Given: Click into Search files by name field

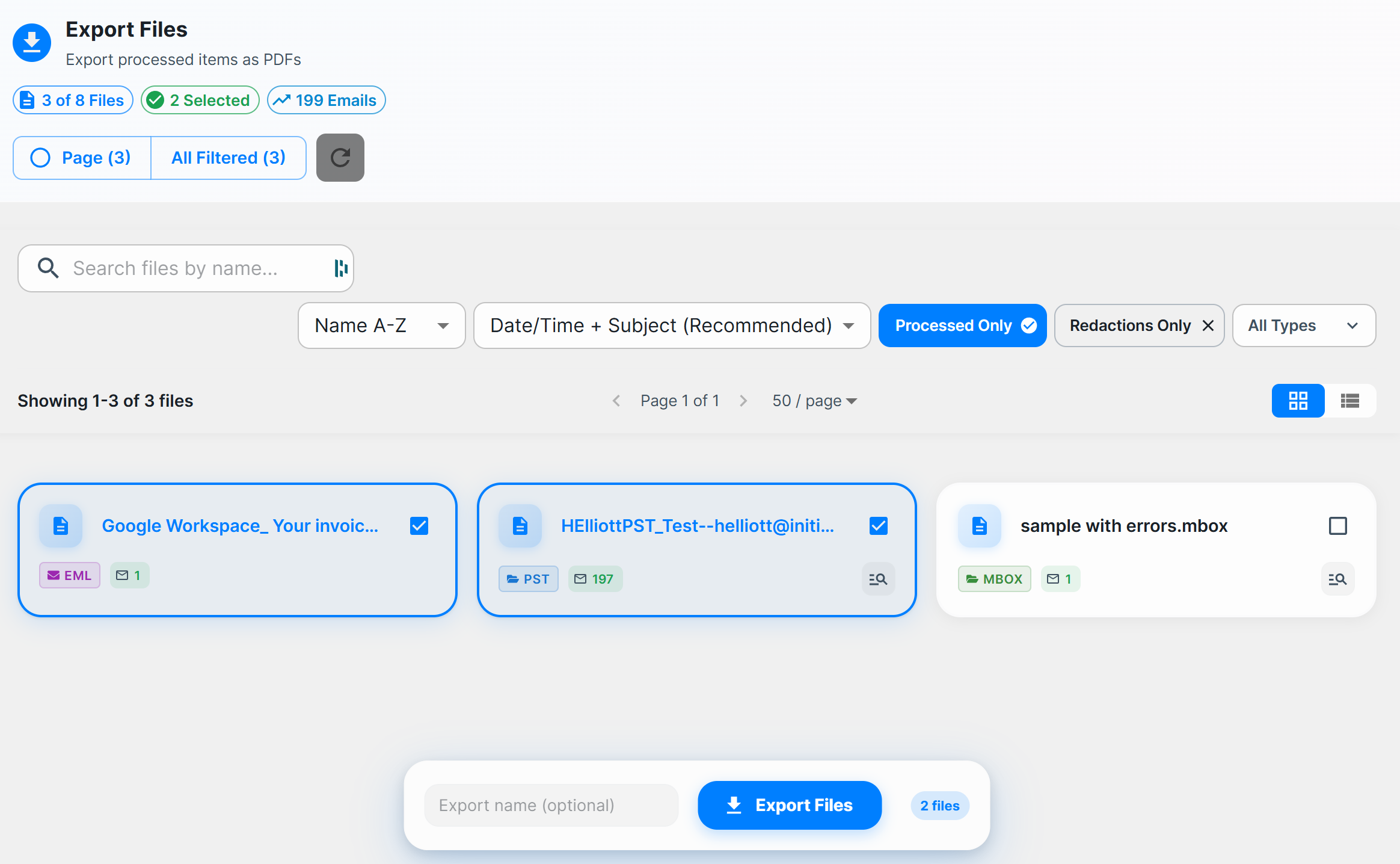Looking at the screenshot, I should (x=186, y=268).
